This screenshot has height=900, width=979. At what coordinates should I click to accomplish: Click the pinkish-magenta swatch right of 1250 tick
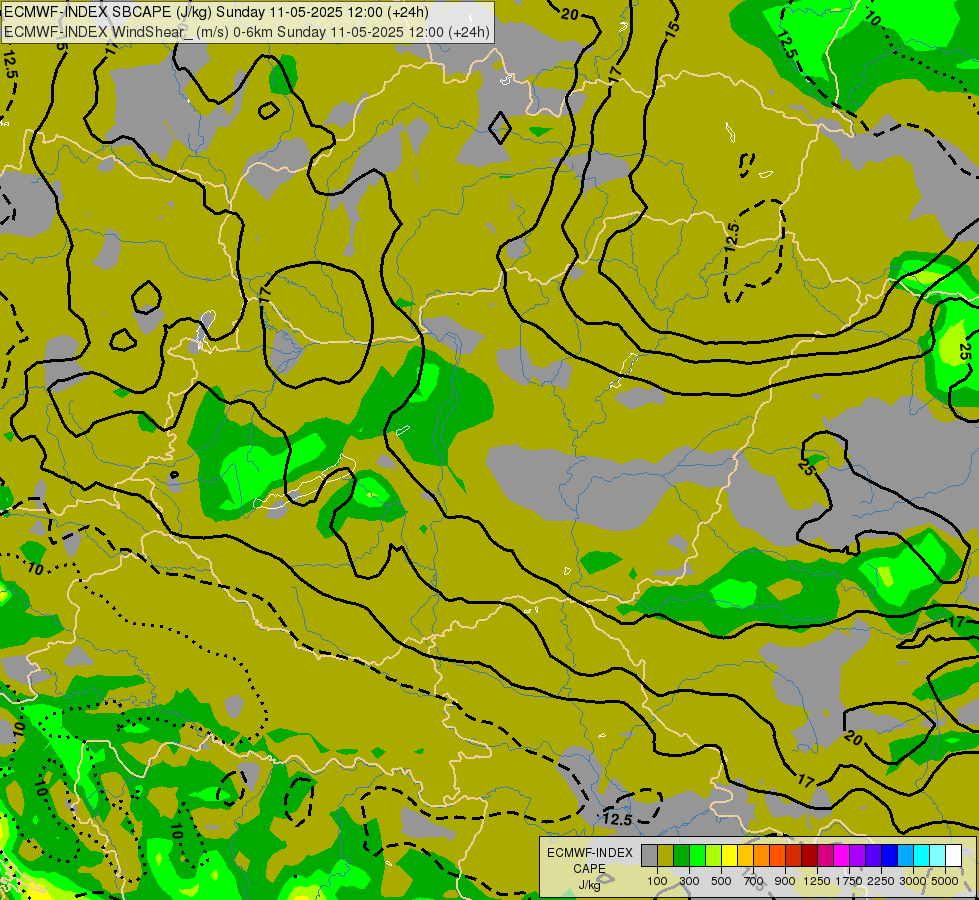[825, 856]
